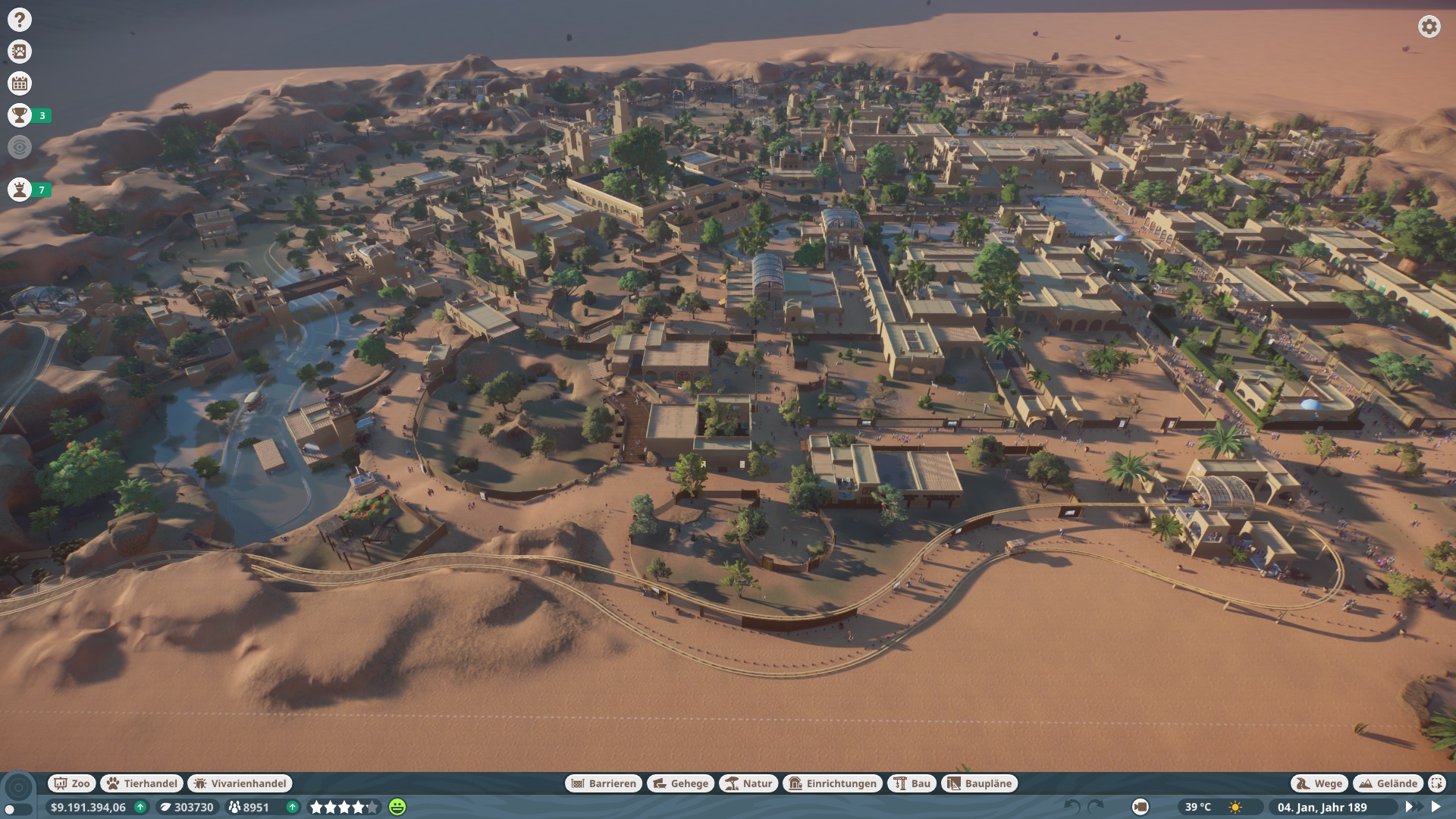Open the camera mode icon
The width and height of the screenshot is (1456, 819).
click(x=1140, y=807)
